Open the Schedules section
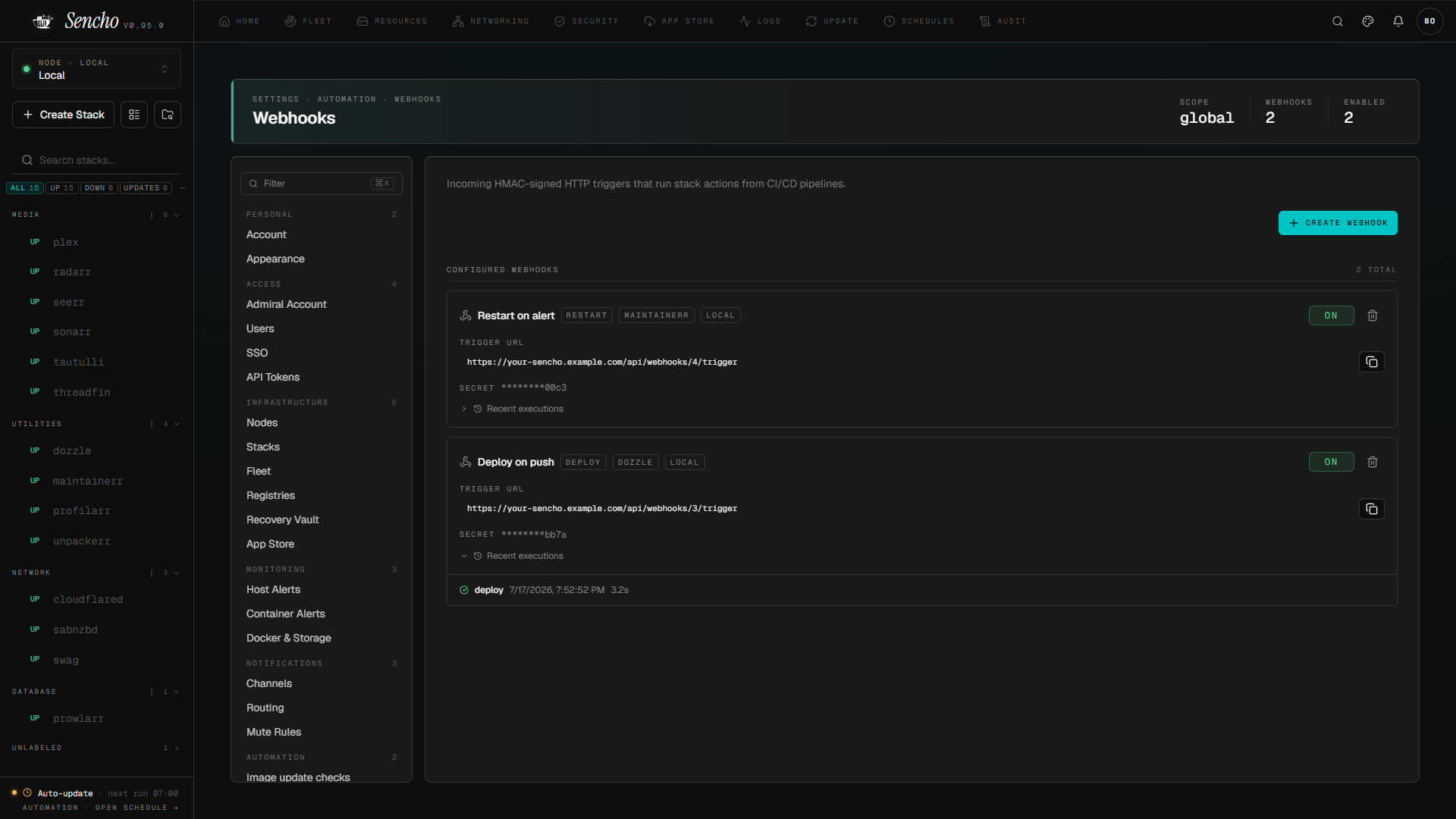Screen dimensions: 1456x819 (919, 21)
